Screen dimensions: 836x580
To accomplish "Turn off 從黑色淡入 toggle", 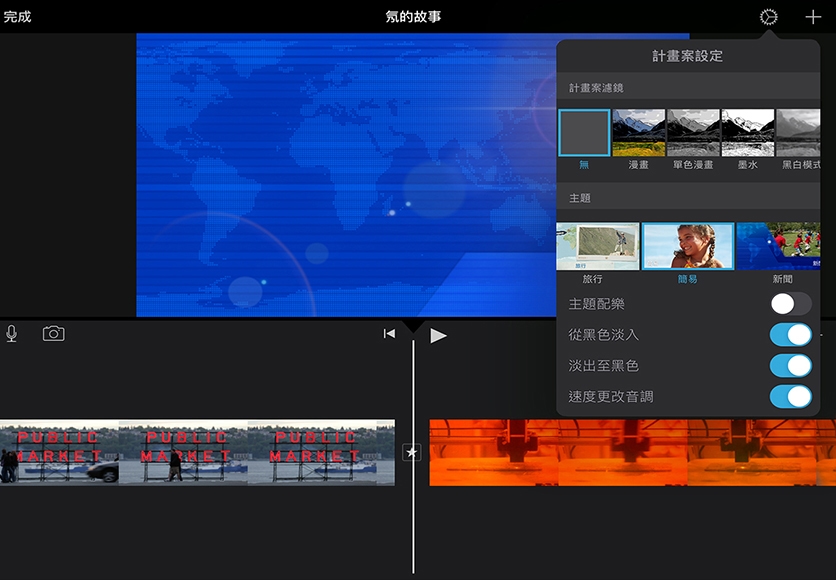I will tap(790, 335).
